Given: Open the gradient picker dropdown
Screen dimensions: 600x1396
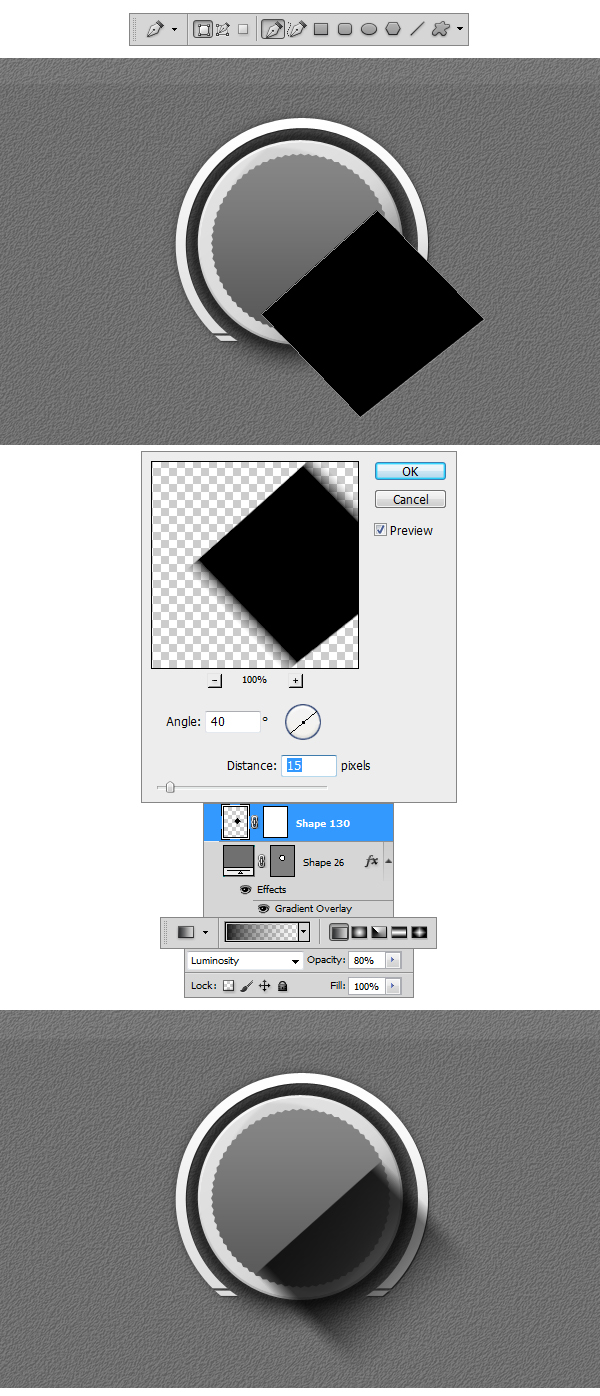Looking at the screenshot, I should 304,932.
